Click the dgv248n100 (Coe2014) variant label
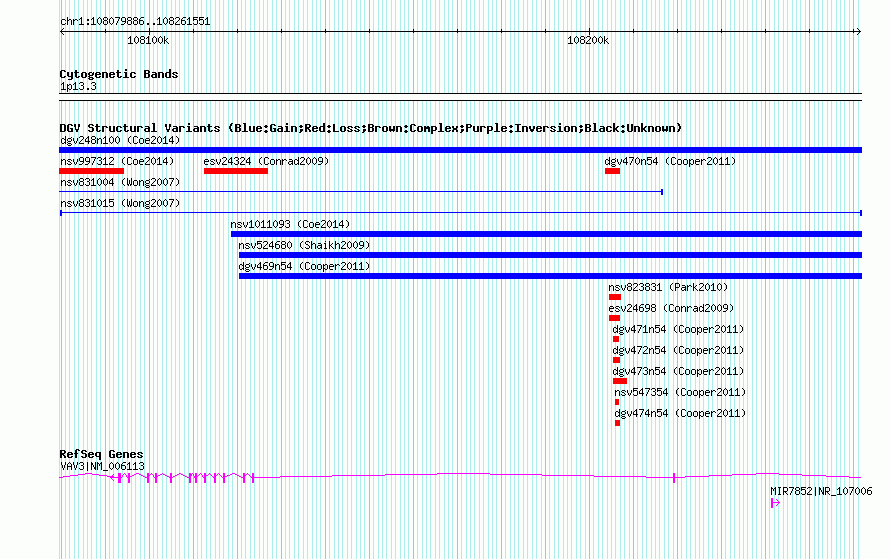890x559 pixels. [120, 140]
